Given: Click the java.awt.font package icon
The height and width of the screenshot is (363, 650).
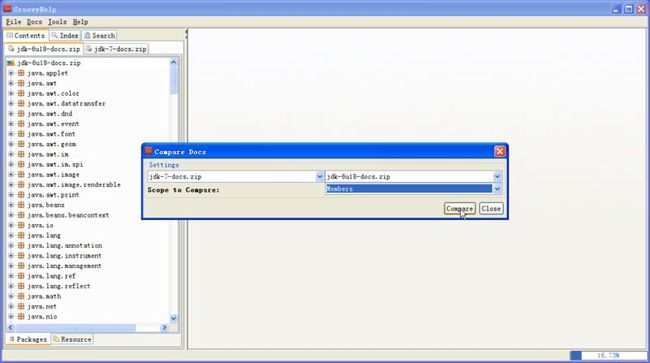Looking at the screenshot, I should pyautogui.click(x=21, y=134).
